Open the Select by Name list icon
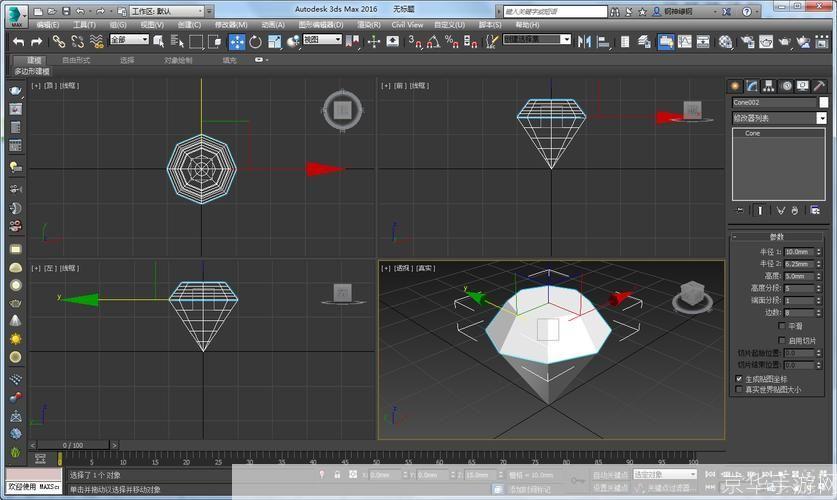The width and height of the screenshot is (837, 500). [177, 41]
